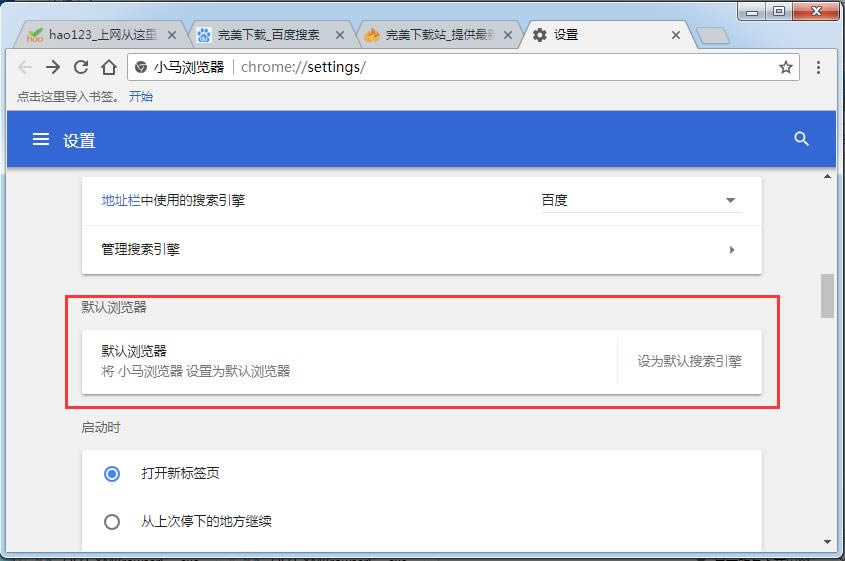Viewport: 845px width, 561px height.
Task: Switch to the hao123 tab
Action: pyautogui.click(x=95, y=35)
